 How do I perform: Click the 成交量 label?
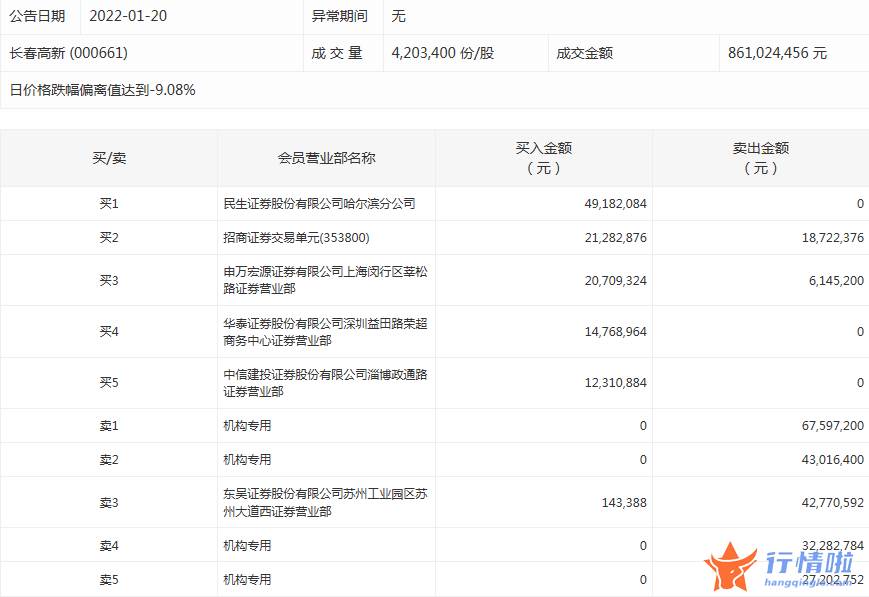(x=336, y=53)
